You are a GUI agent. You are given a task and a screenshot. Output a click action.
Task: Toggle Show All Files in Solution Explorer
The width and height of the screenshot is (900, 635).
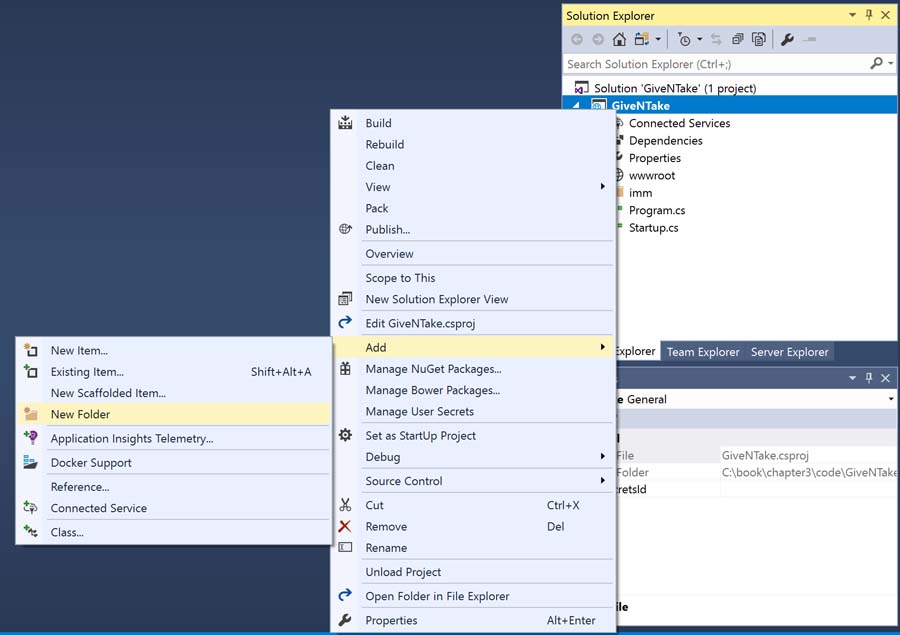tap(759, 40)
